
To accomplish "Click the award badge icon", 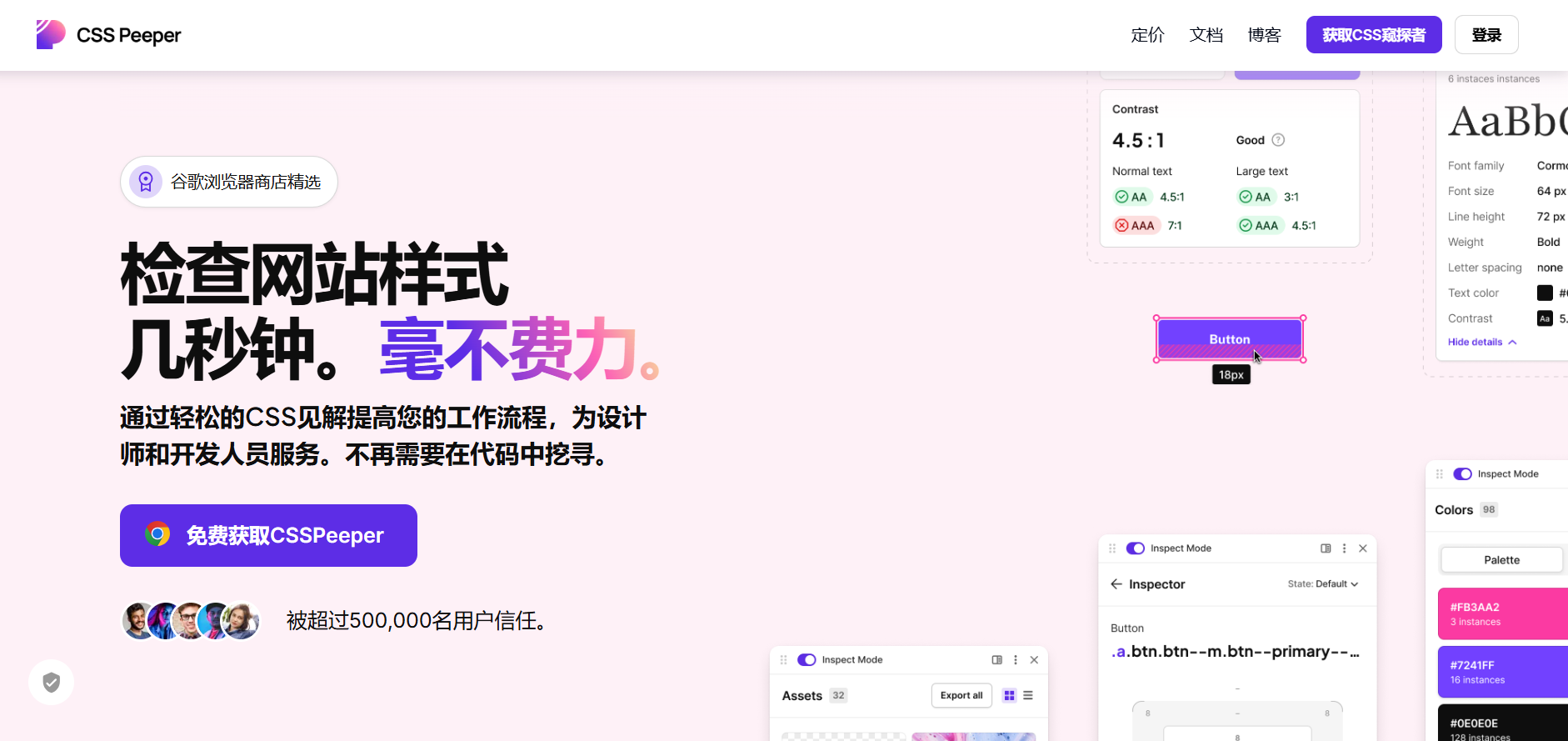I will 146,182.
